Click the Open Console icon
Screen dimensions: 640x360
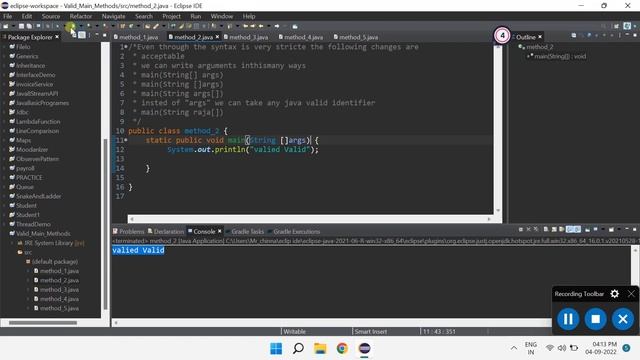point(611,229)
